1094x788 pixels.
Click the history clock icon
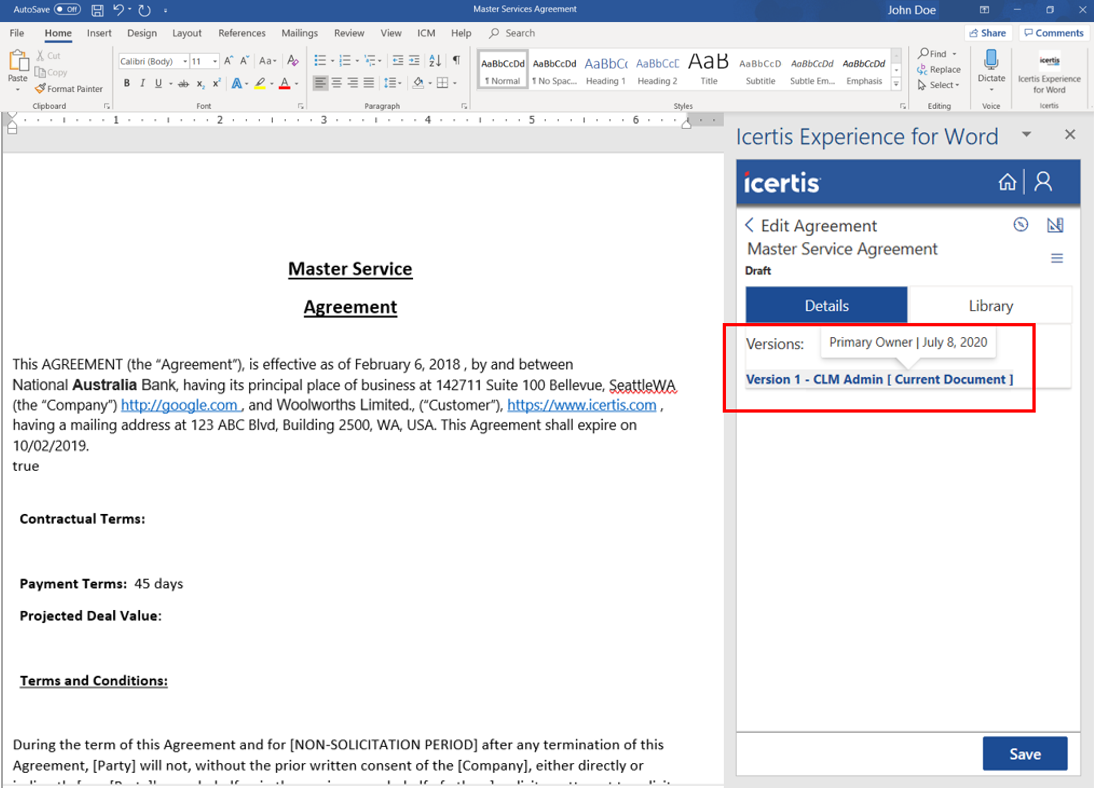click(x=1021, y=225)
